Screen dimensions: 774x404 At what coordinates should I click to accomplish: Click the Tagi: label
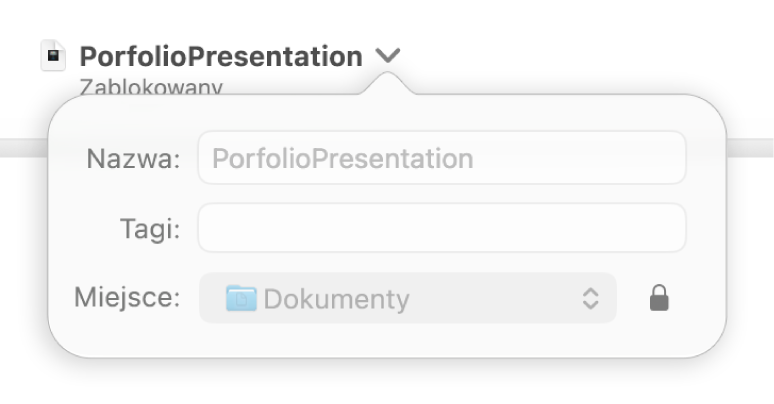(x=150, y=229)
